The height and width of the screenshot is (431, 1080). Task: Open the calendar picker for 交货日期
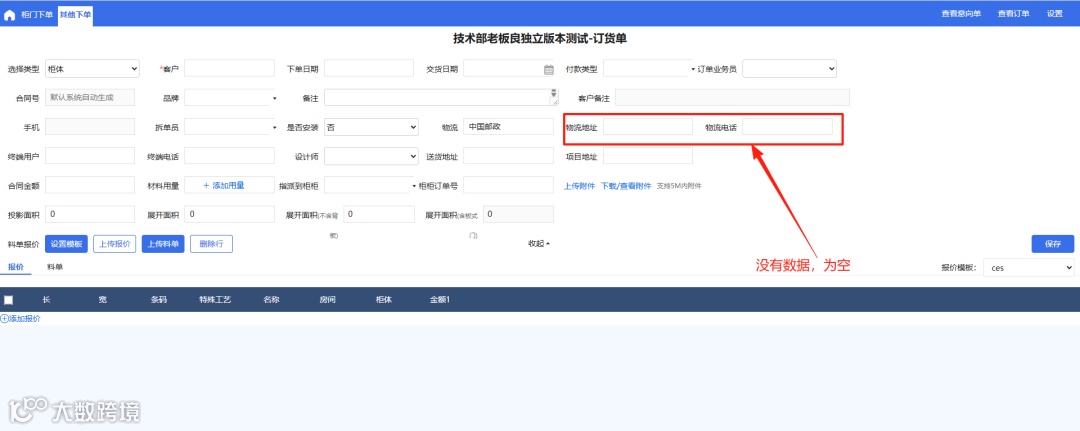pyautogui.click(x=549, y=69)
